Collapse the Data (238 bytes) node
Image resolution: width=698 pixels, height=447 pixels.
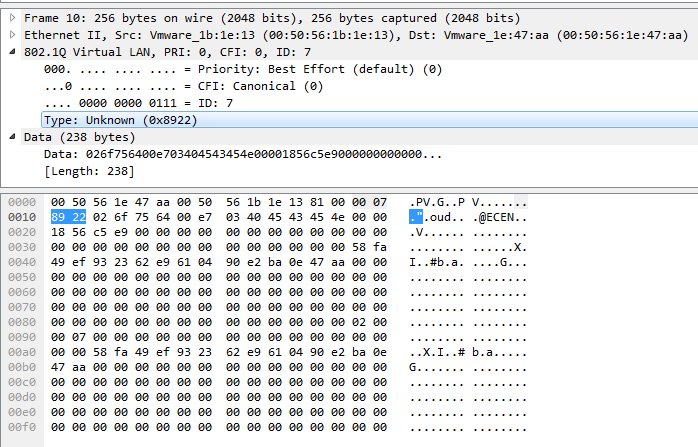click(12, 137)
